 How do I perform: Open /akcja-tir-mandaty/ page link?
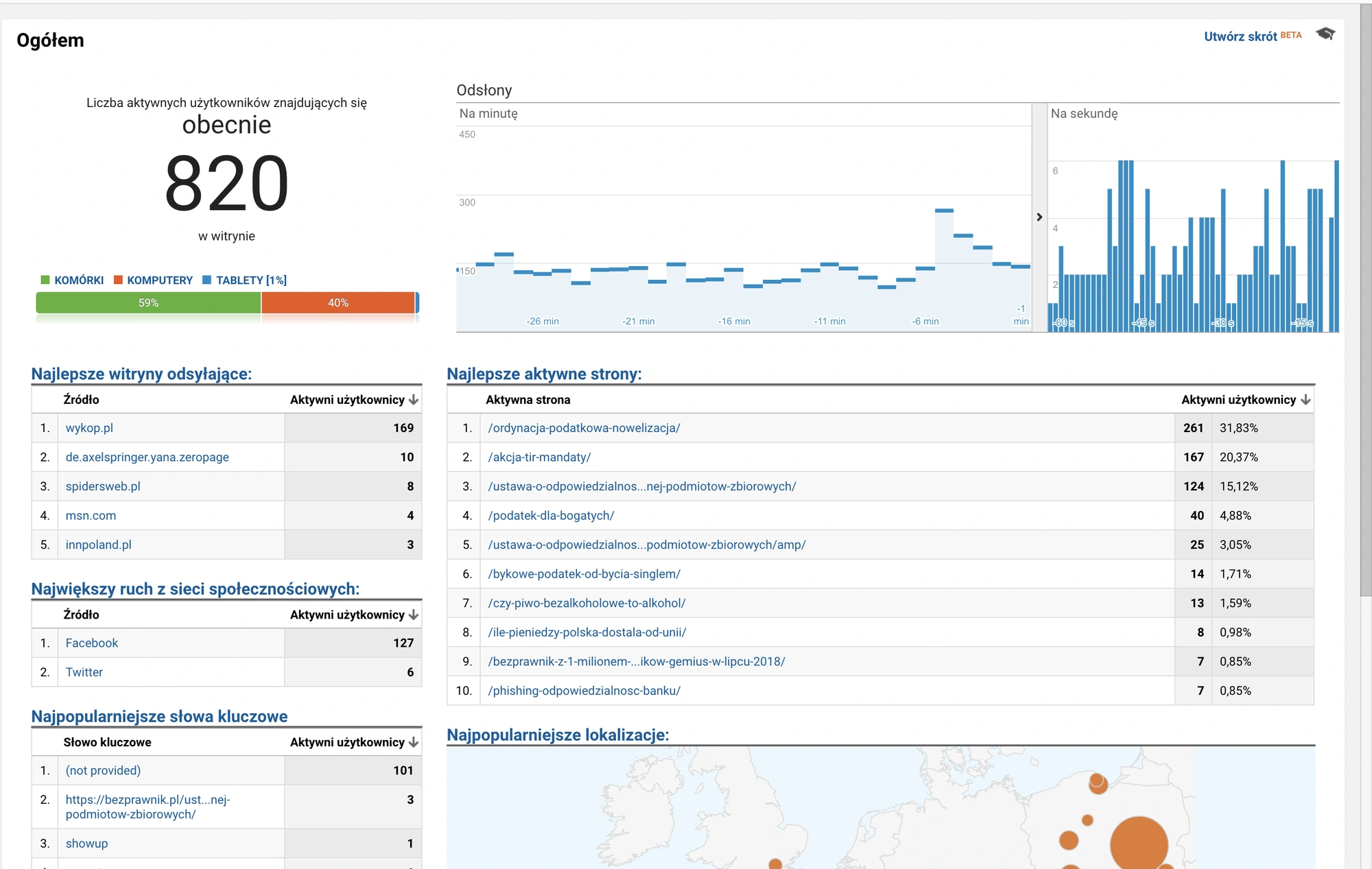pyautogui.click(x=539, y=457)
